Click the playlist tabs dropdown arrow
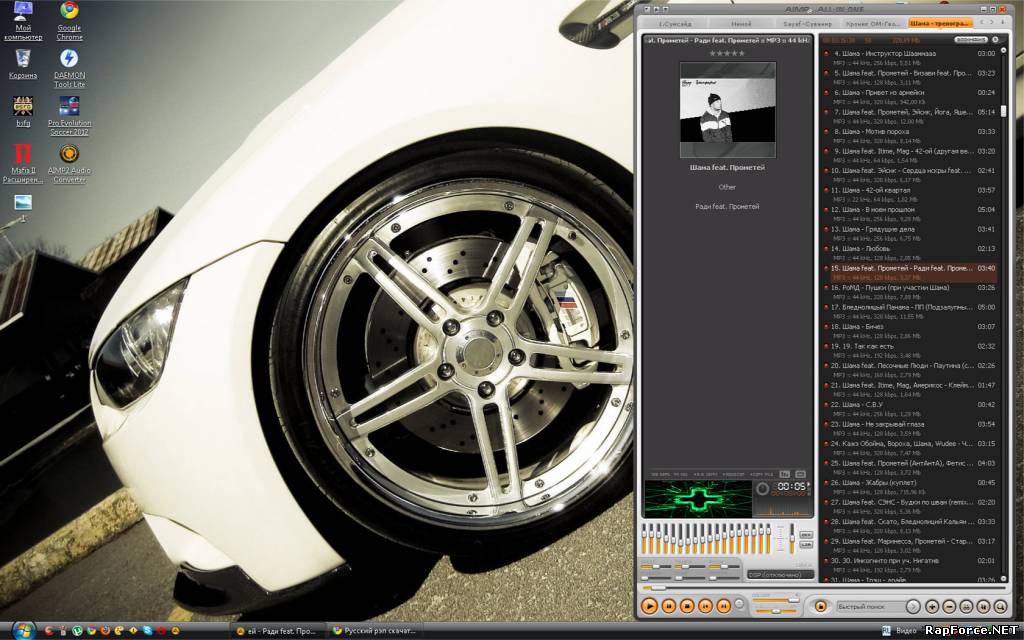The height and width of the screenshot is (640, 1024). pyautogui.click(x=1002, y=23)
